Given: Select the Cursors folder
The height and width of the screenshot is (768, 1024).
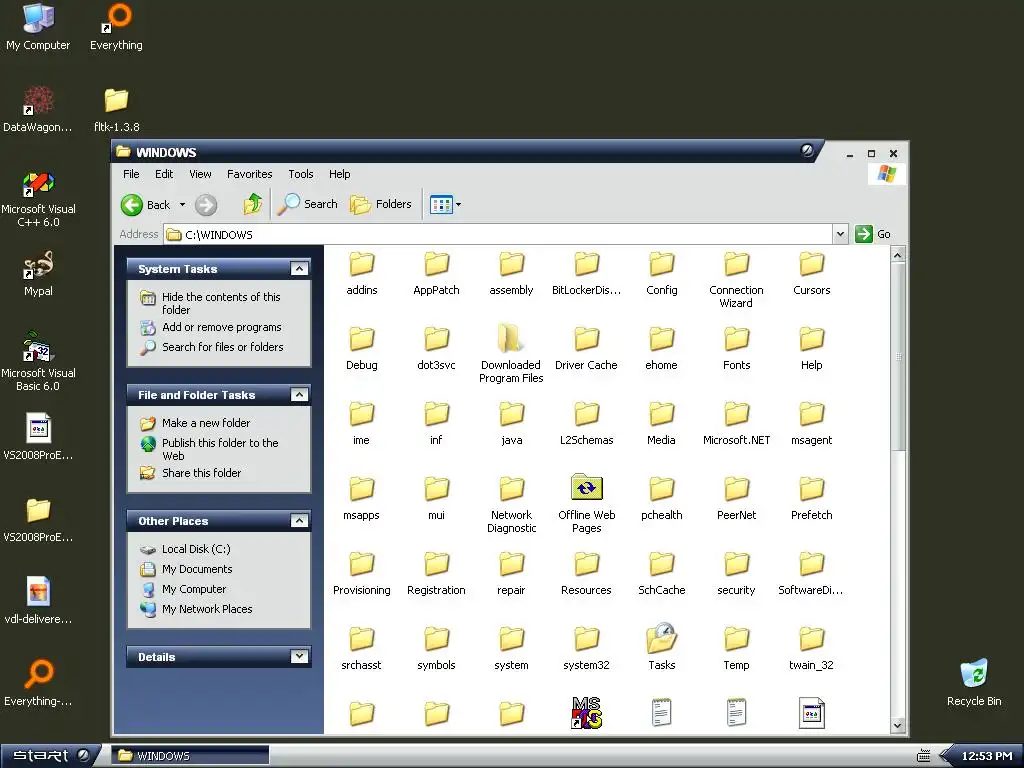Looking at the screenshot, I should (x=812, y=274).
